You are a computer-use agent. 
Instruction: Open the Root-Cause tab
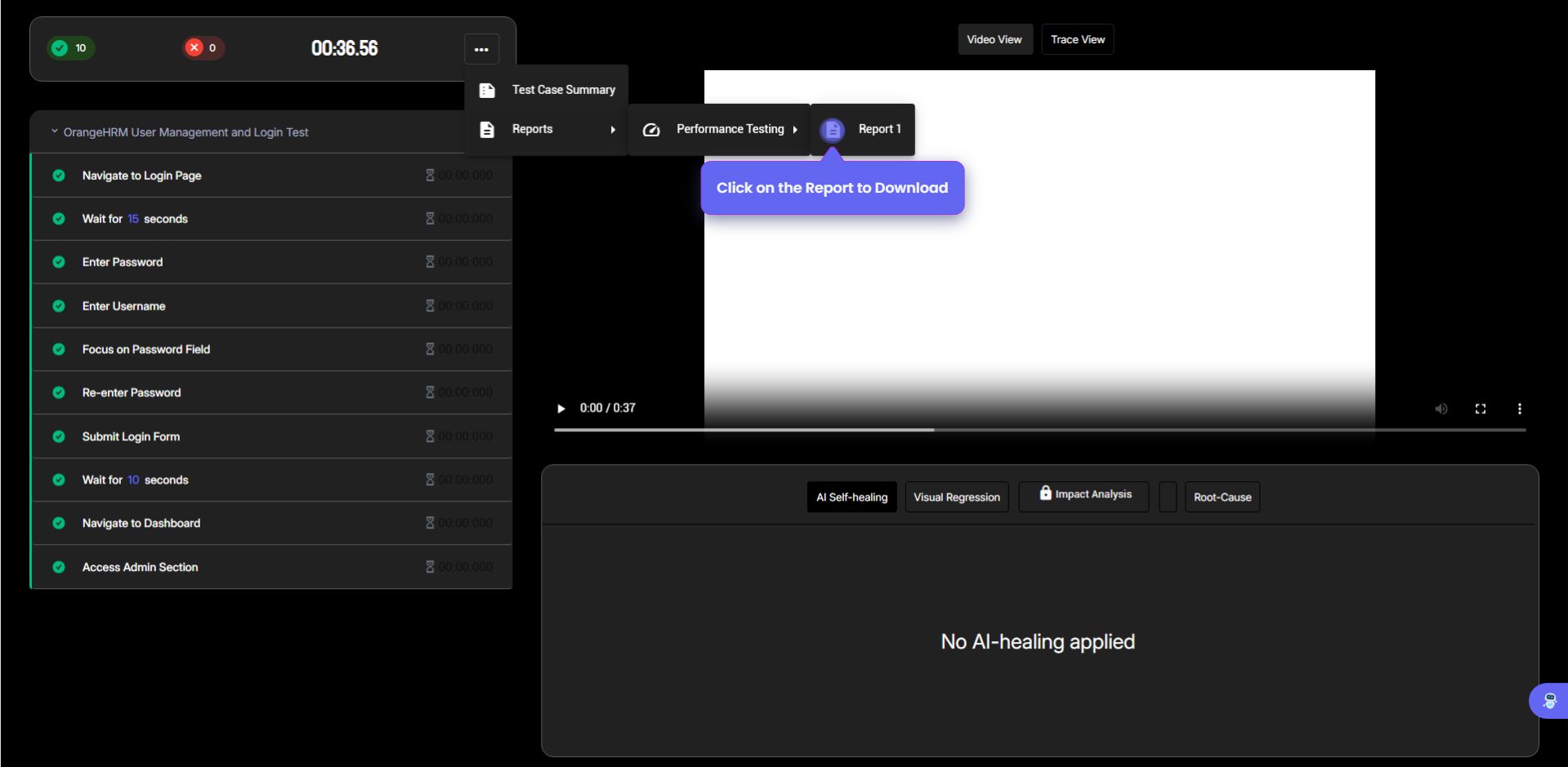1222,497
